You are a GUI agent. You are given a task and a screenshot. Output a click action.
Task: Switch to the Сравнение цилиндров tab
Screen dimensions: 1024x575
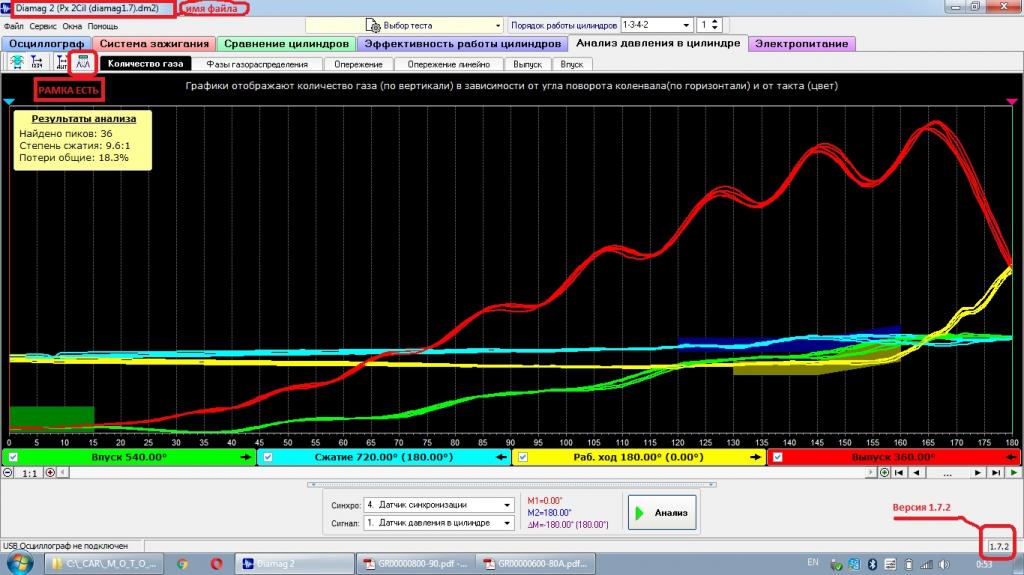(x=286, y=44)
